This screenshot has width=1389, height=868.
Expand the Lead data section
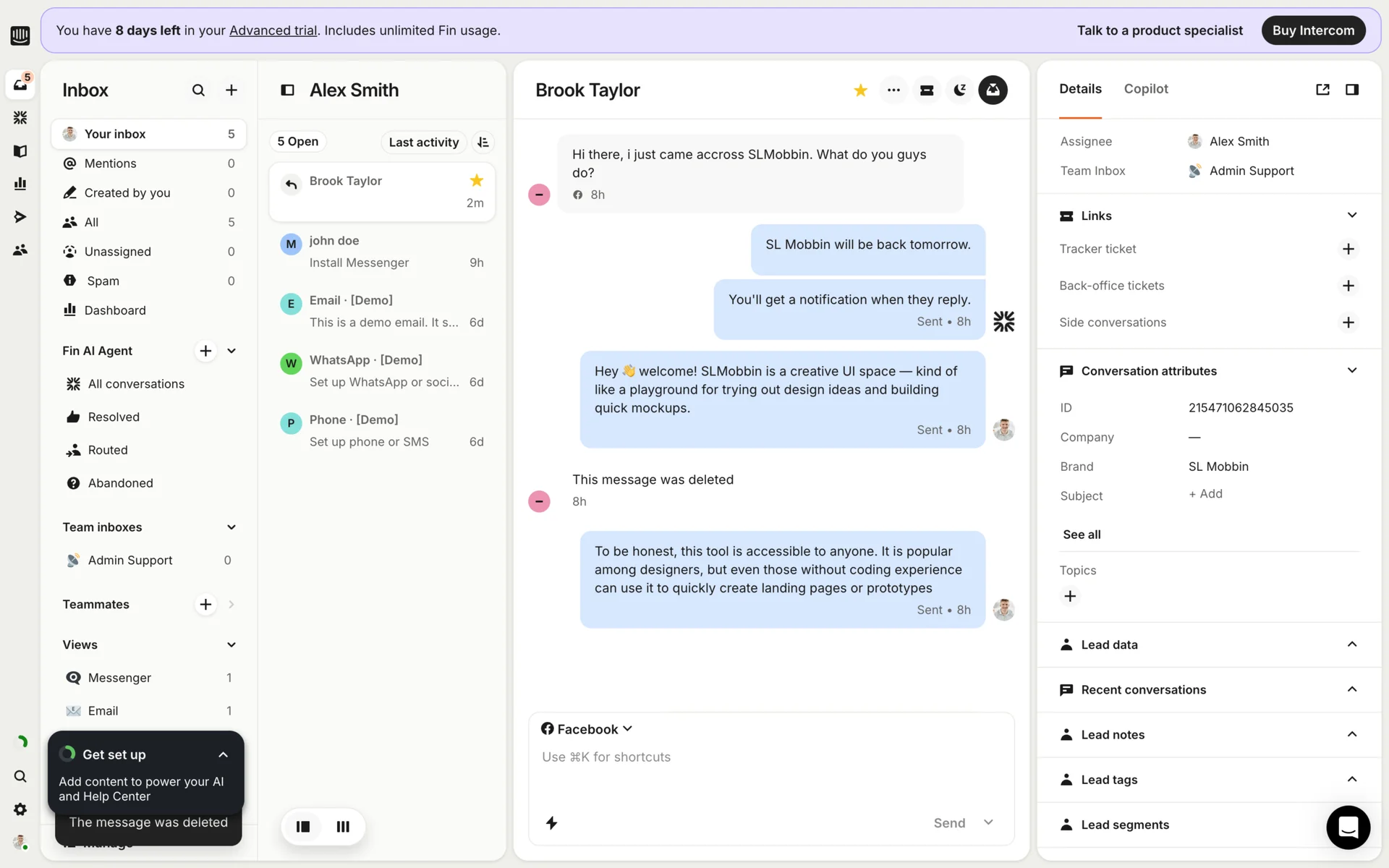[x=1351, y=644]
